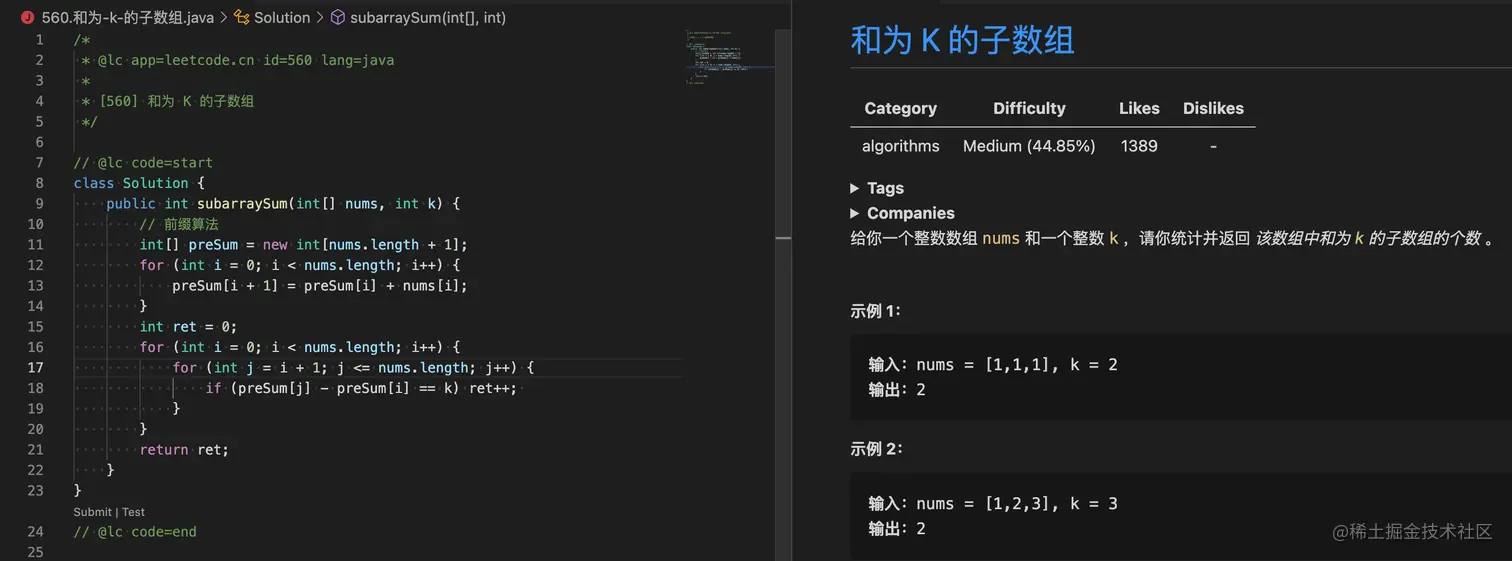The width and height of the screenshot is (1512, 561).
Task: Click the Dislikes column header
Action: [x=1213, y=108]
